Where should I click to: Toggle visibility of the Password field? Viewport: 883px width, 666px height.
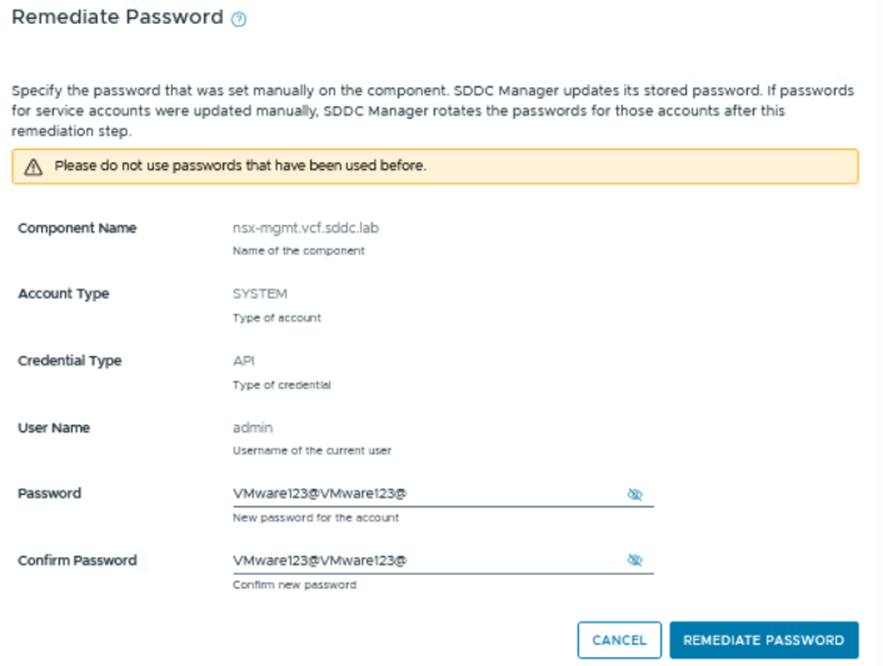(634, 494)
